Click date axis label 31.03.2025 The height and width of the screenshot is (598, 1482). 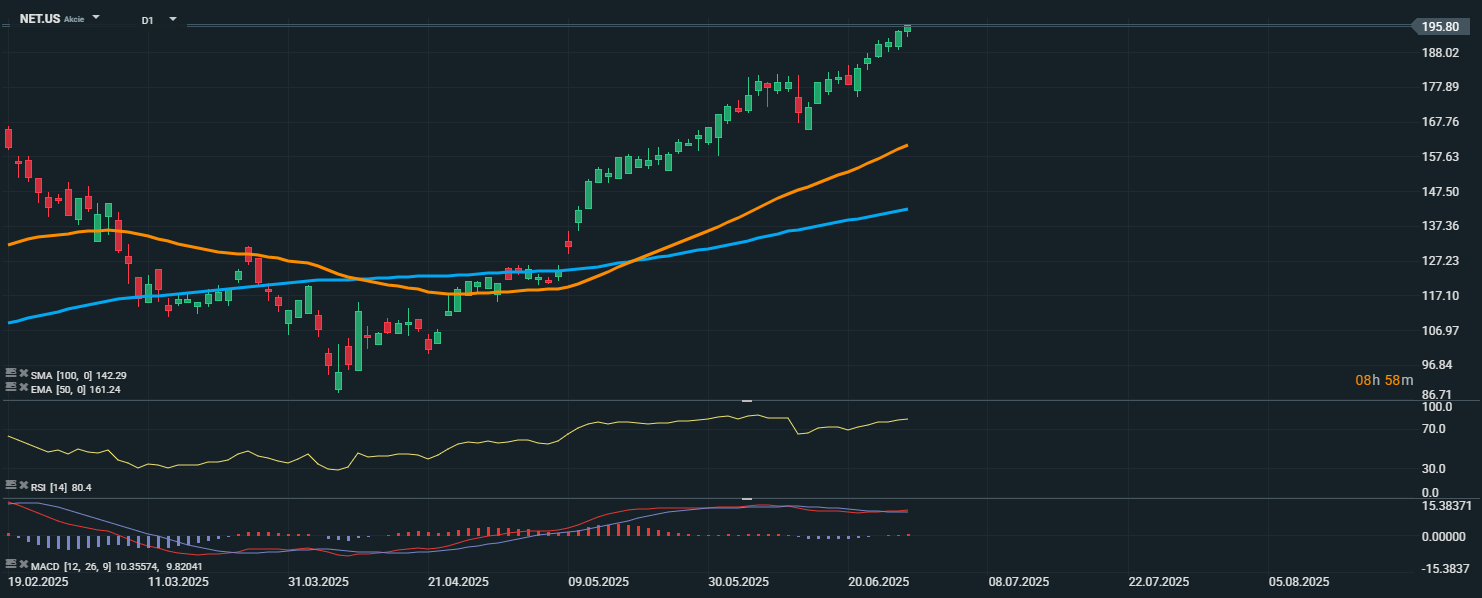pyautogui.click(x=318, y=581)
